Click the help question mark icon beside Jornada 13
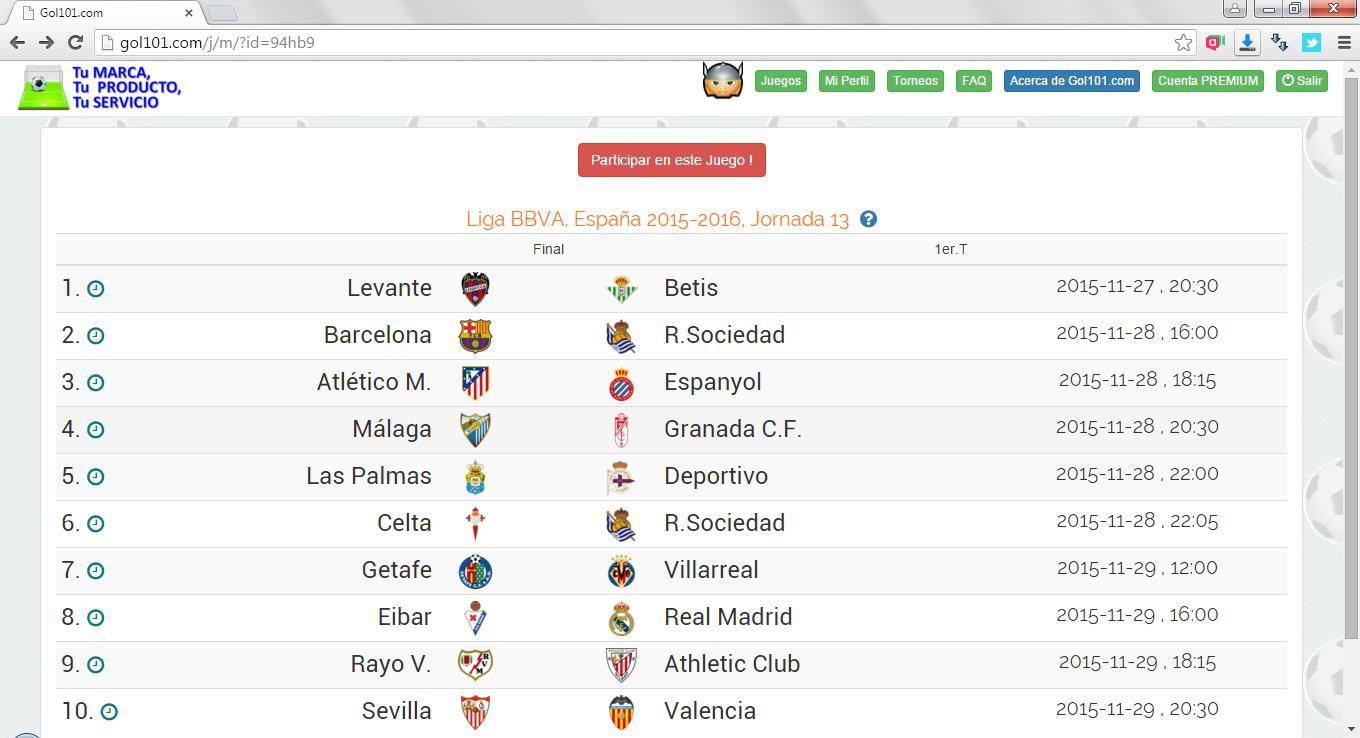Image resolution: width=1360 pixels, height=738 pixels. [x=868, y=219]
